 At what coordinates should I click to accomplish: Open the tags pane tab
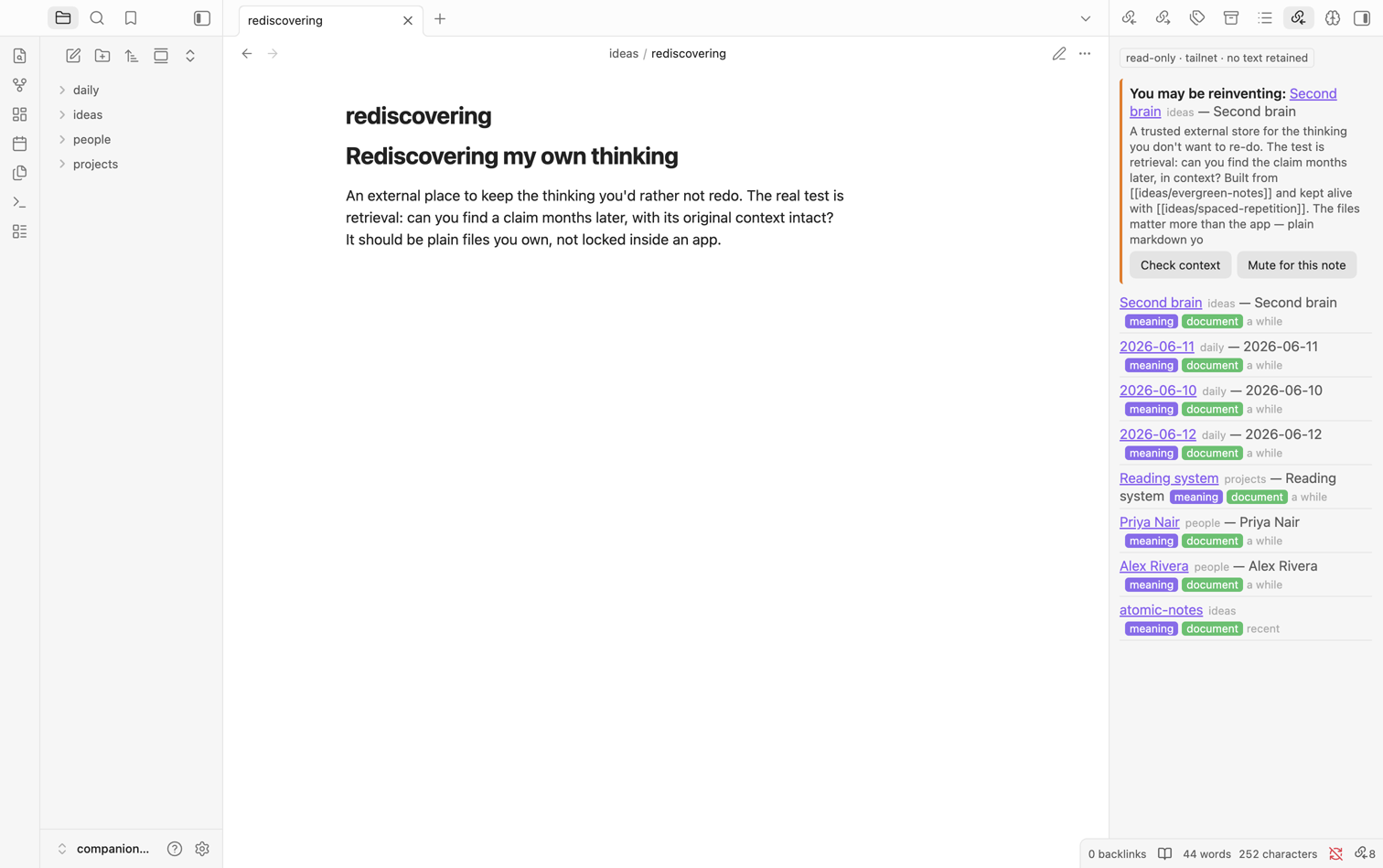(x=1197, y=18)
